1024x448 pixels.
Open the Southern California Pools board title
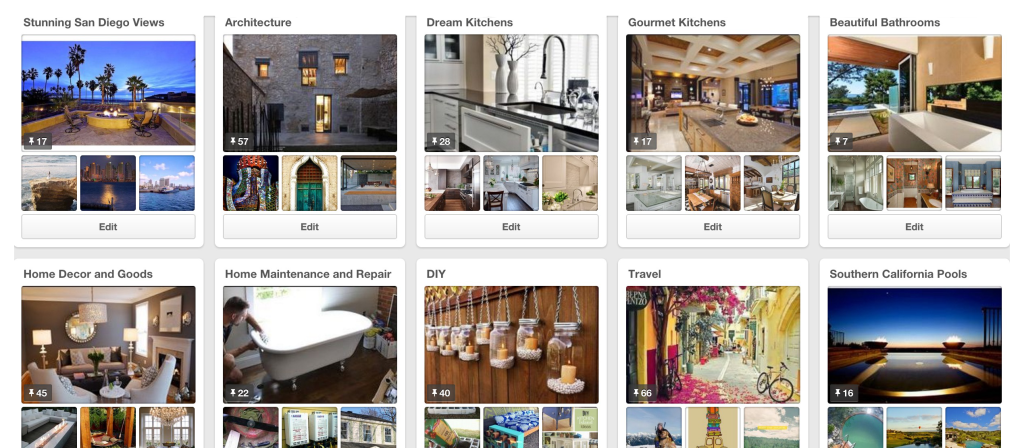898,274
